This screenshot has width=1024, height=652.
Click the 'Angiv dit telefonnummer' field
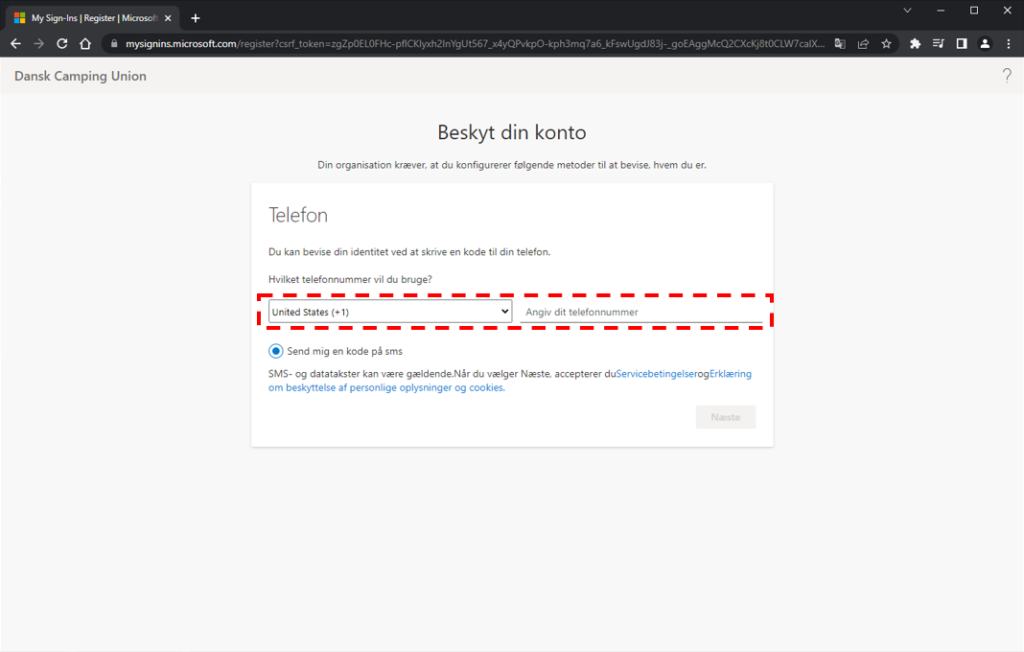point(642,312)
